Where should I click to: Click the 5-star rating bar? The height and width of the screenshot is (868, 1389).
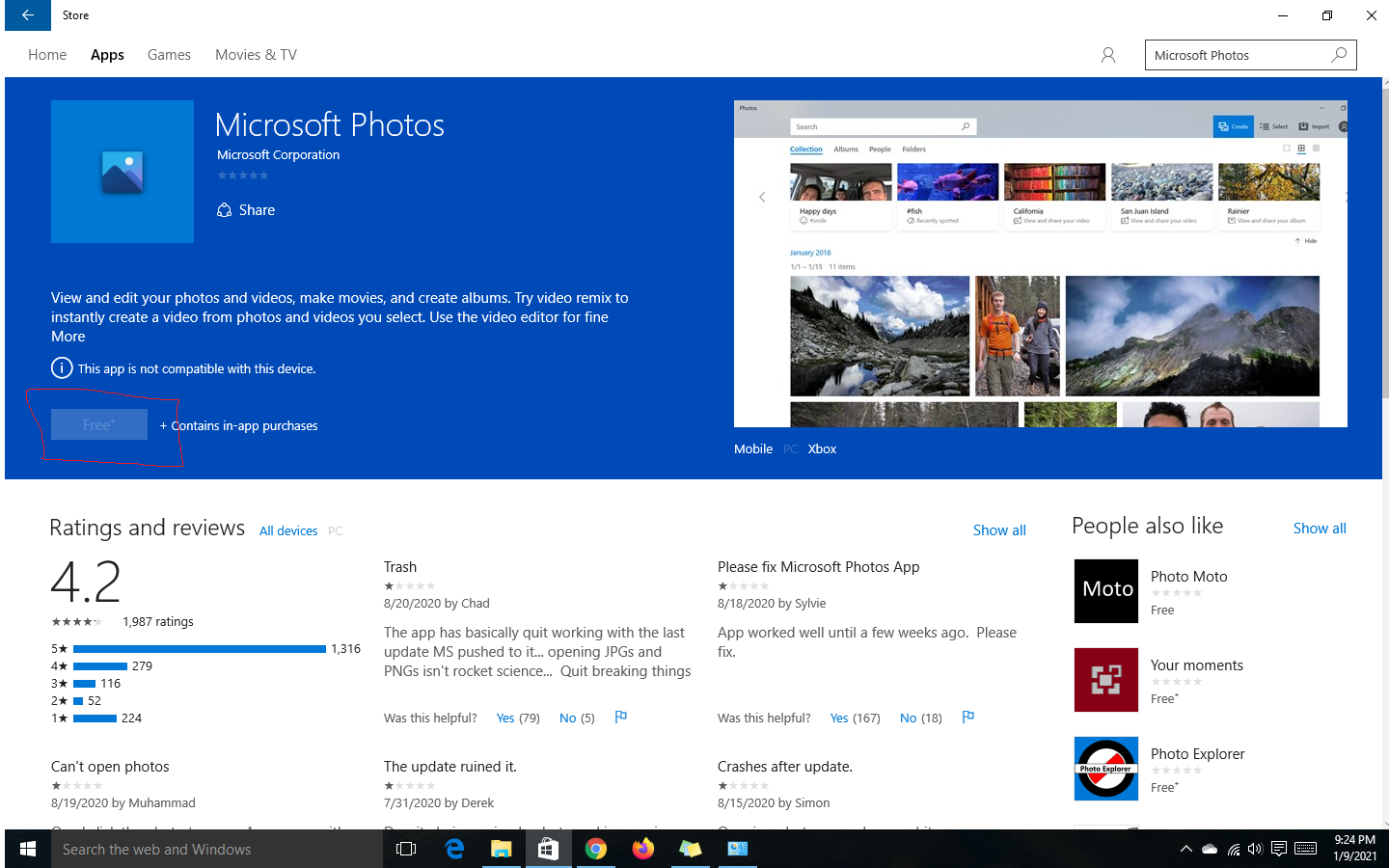(x=200, y=649)
